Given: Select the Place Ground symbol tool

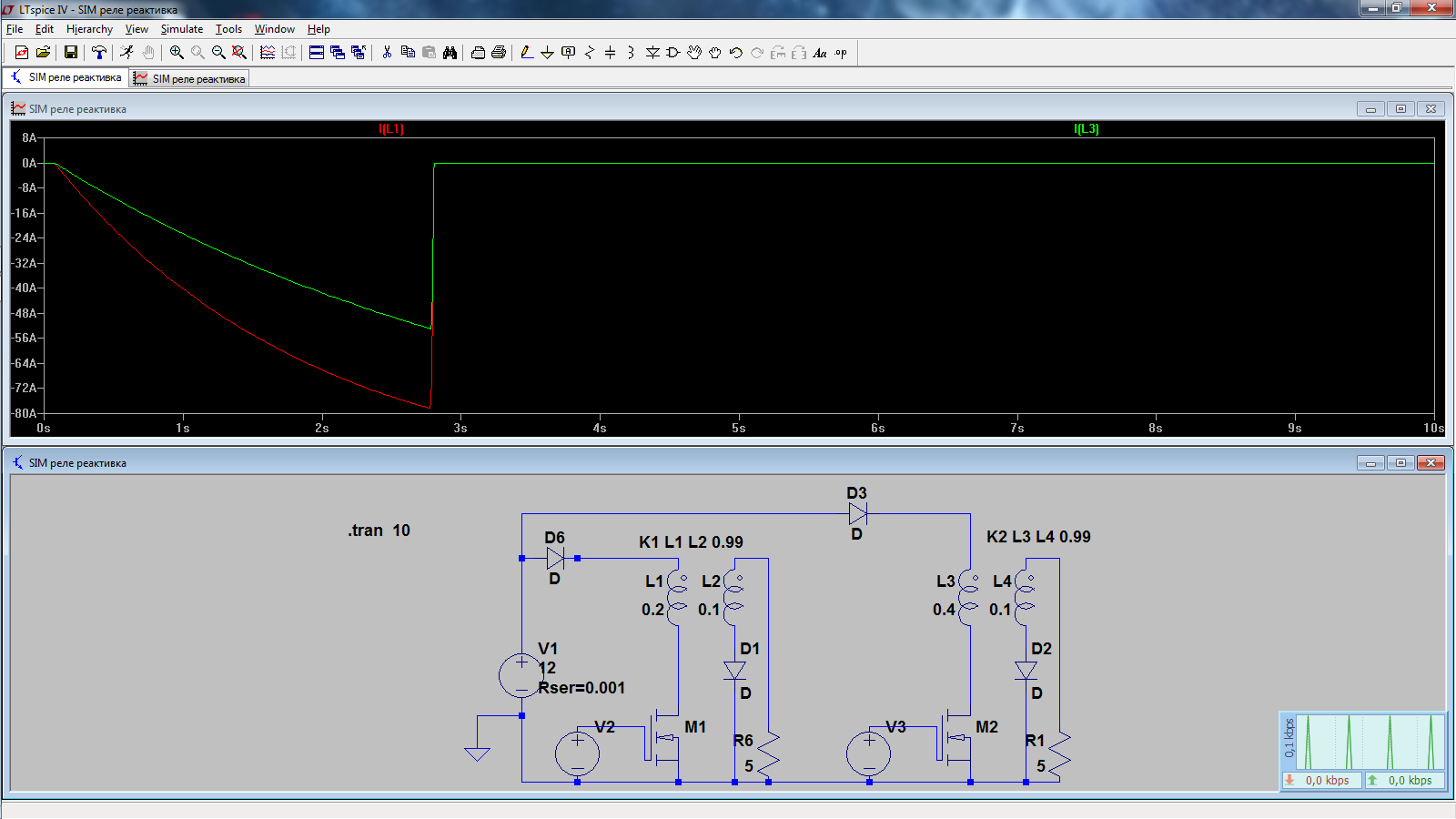Looking at the screenshot, I should tap(547, 53).
